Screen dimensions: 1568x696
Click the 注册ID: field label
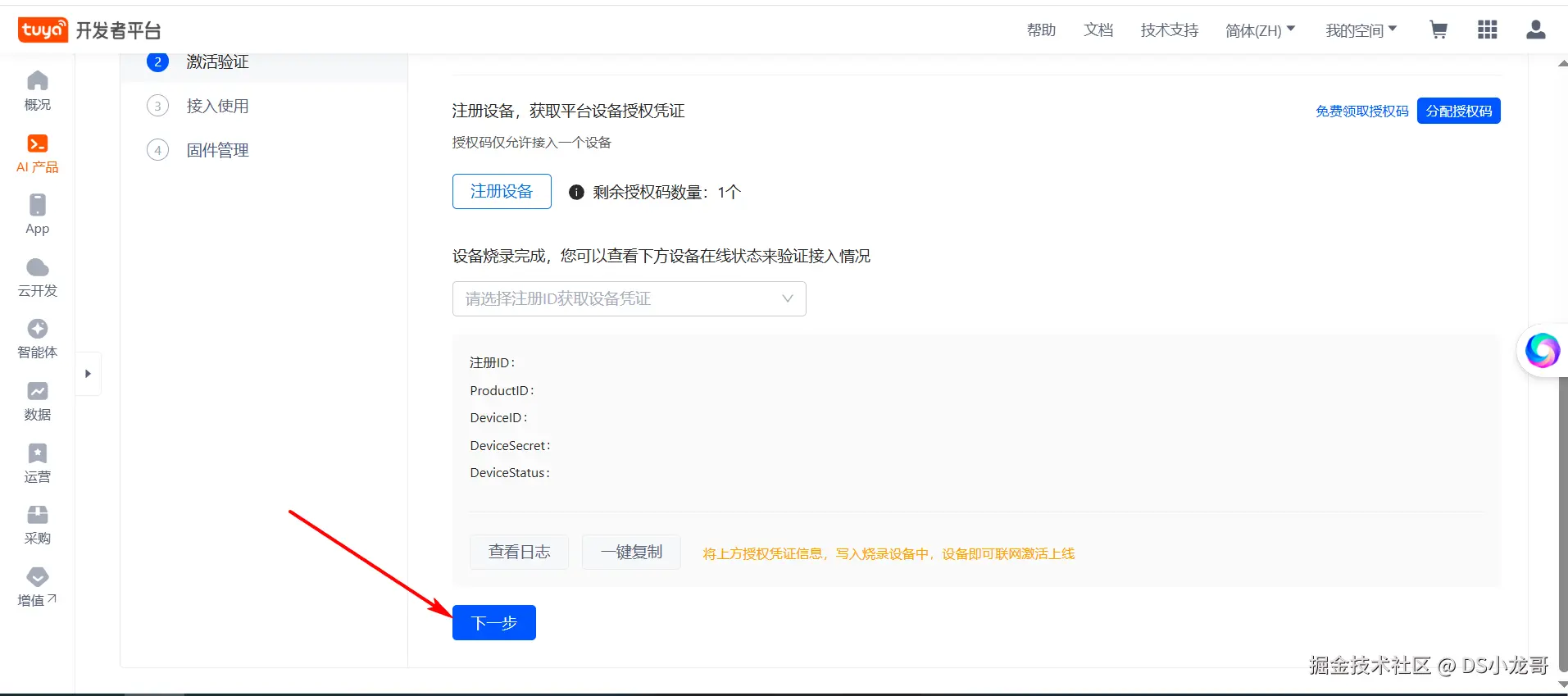[x=492, y=362]
